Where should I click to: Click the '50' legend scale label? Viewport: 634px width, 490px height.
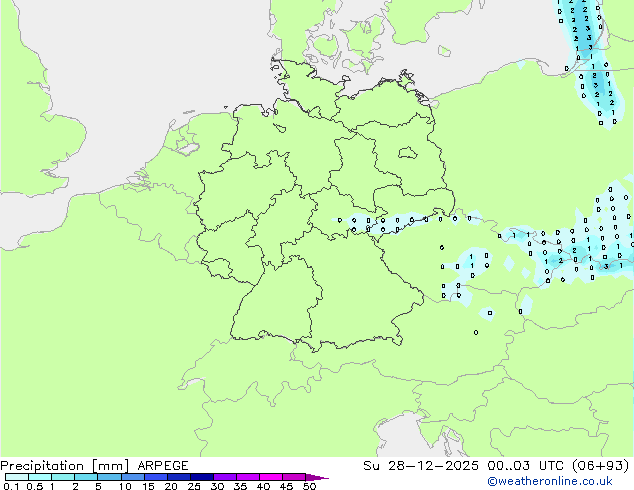coord(310,486)
